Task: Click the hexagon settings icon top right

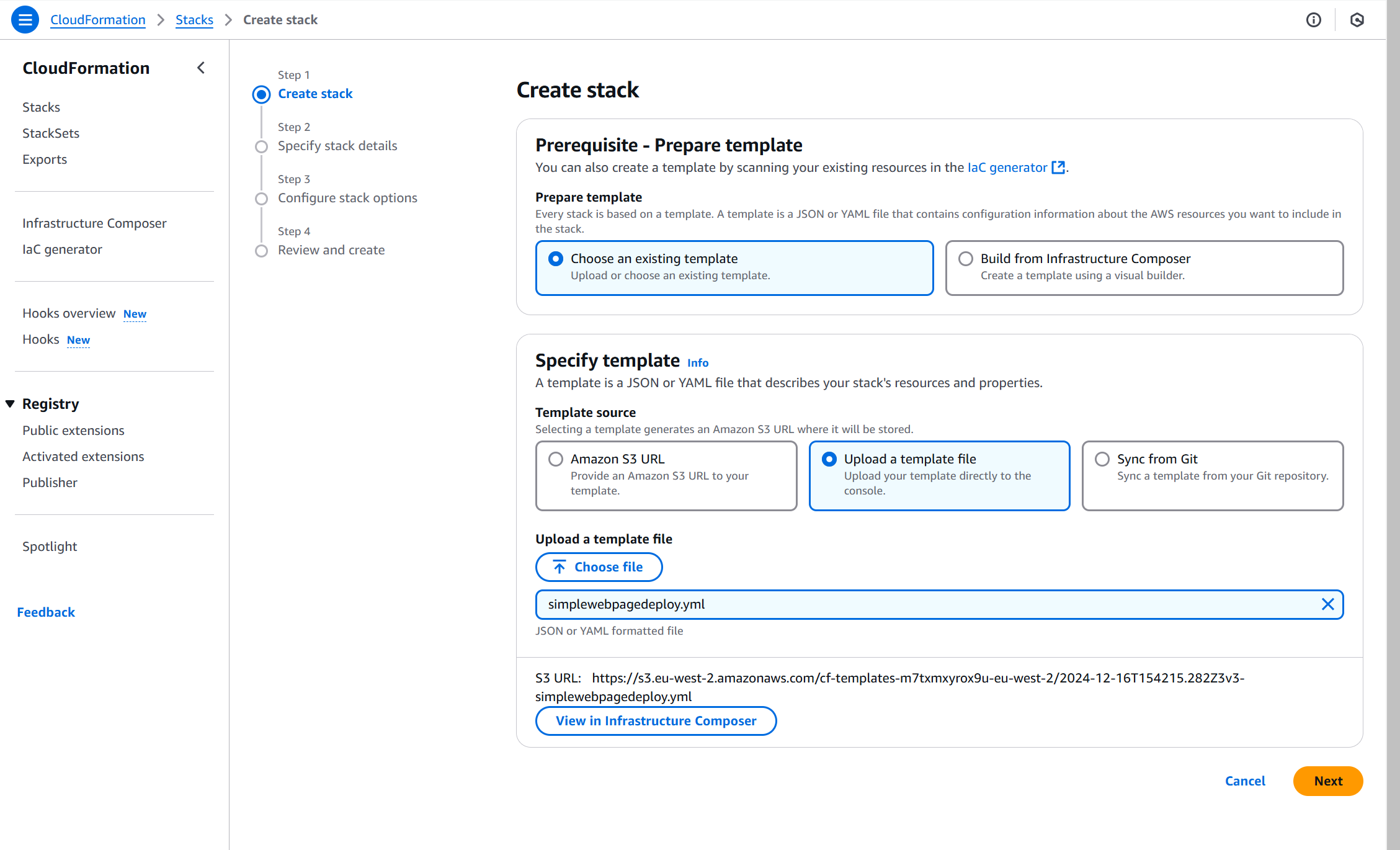Action: 1357,20
